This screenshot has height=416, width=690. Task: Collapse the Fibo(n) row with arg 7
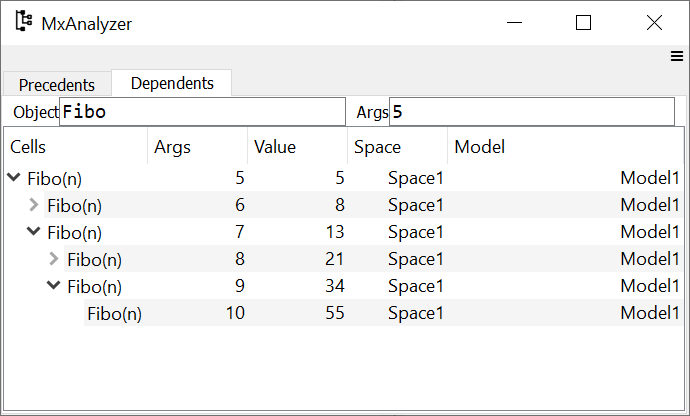click(x=34, y=232)
